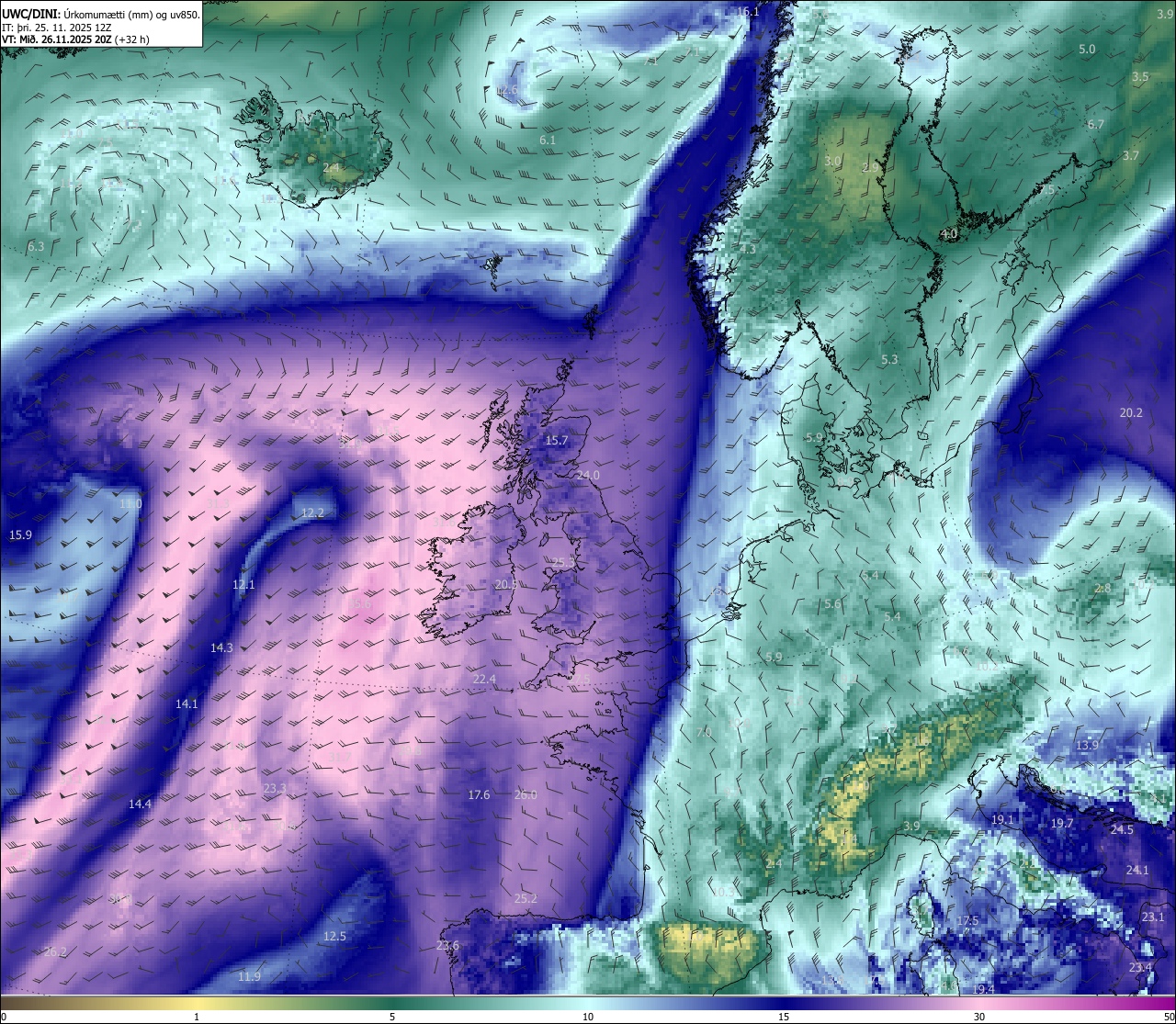Image resolution: width=1176 pixels, height=1024 pixels.
Task: Click the init time "IT: þri. 25. 11. 2025 12Z"
Action: 57,28
